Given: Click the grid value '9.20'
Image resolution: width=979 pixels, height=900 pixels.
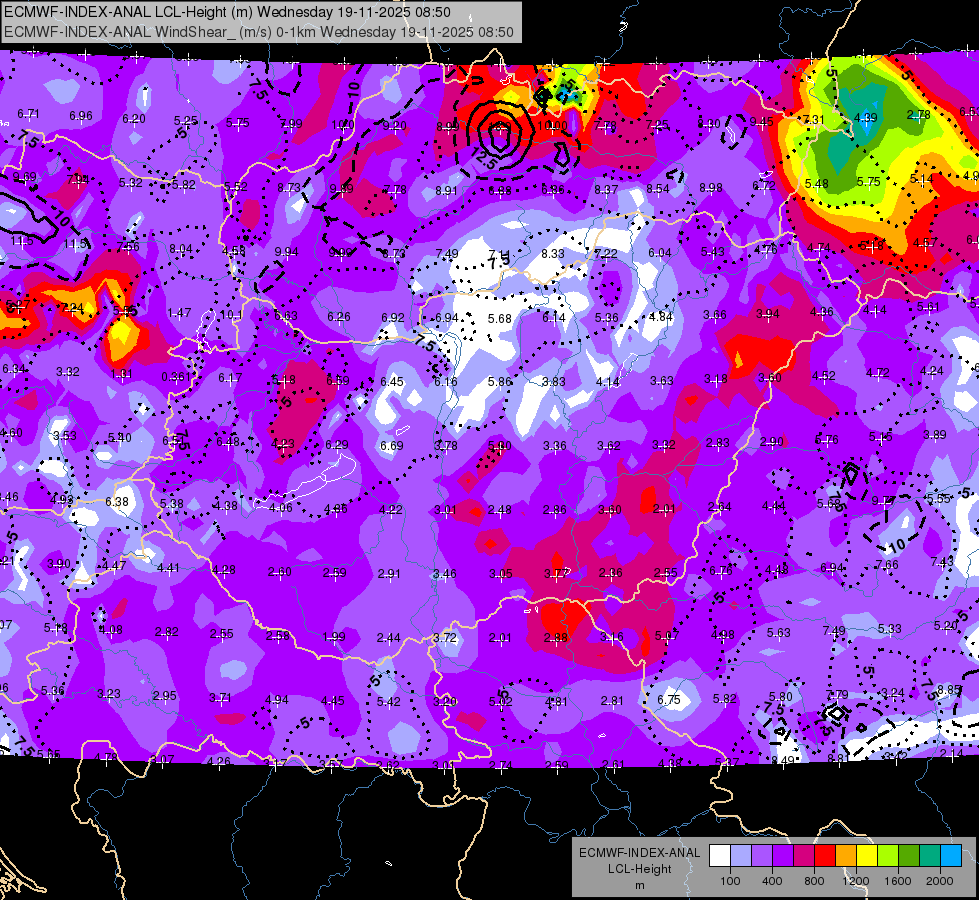Looking at the screenshot, I should [395, 126].
